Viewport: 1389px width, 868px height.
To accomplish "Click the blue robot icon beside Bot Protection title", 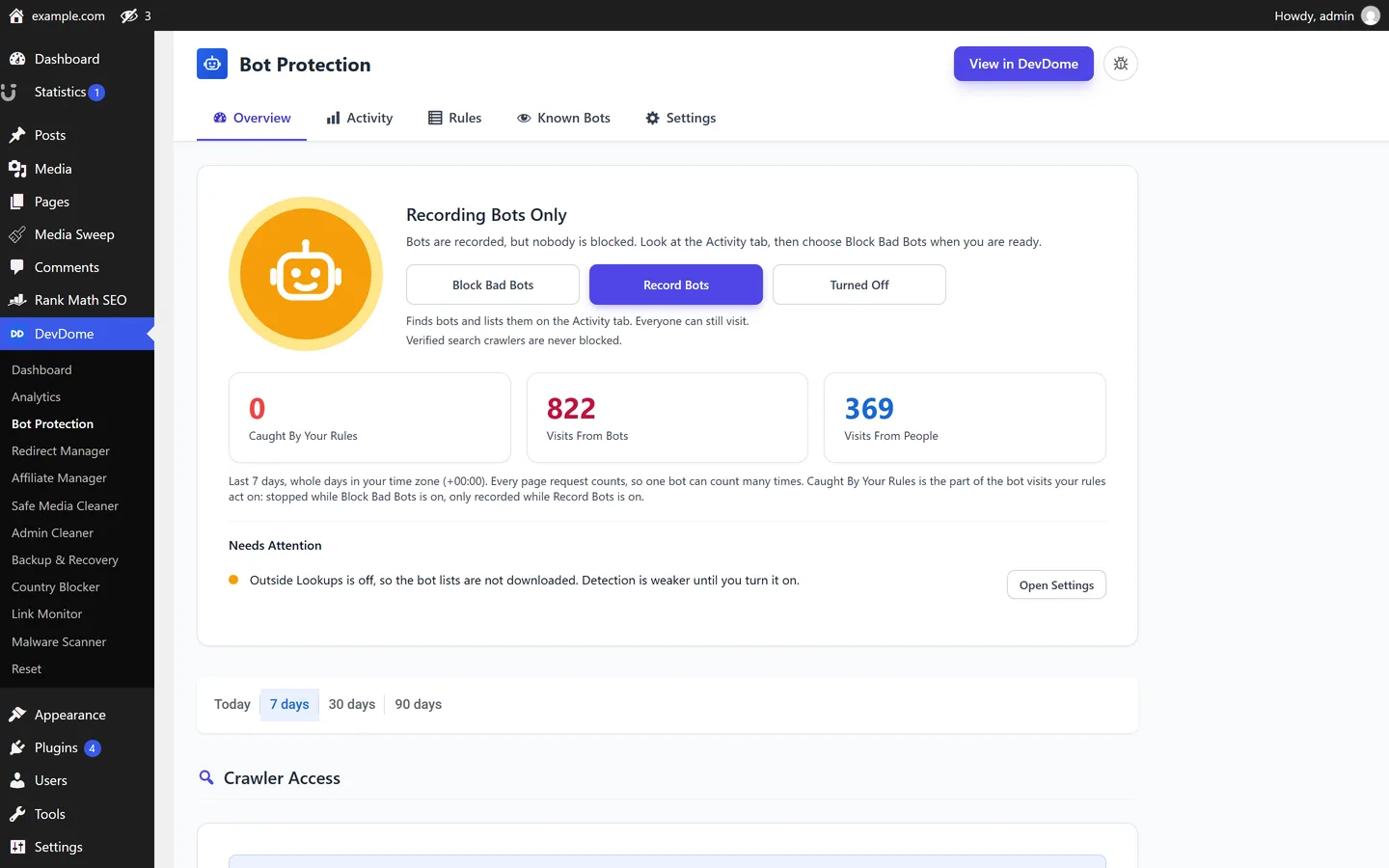I will (212, 64).
